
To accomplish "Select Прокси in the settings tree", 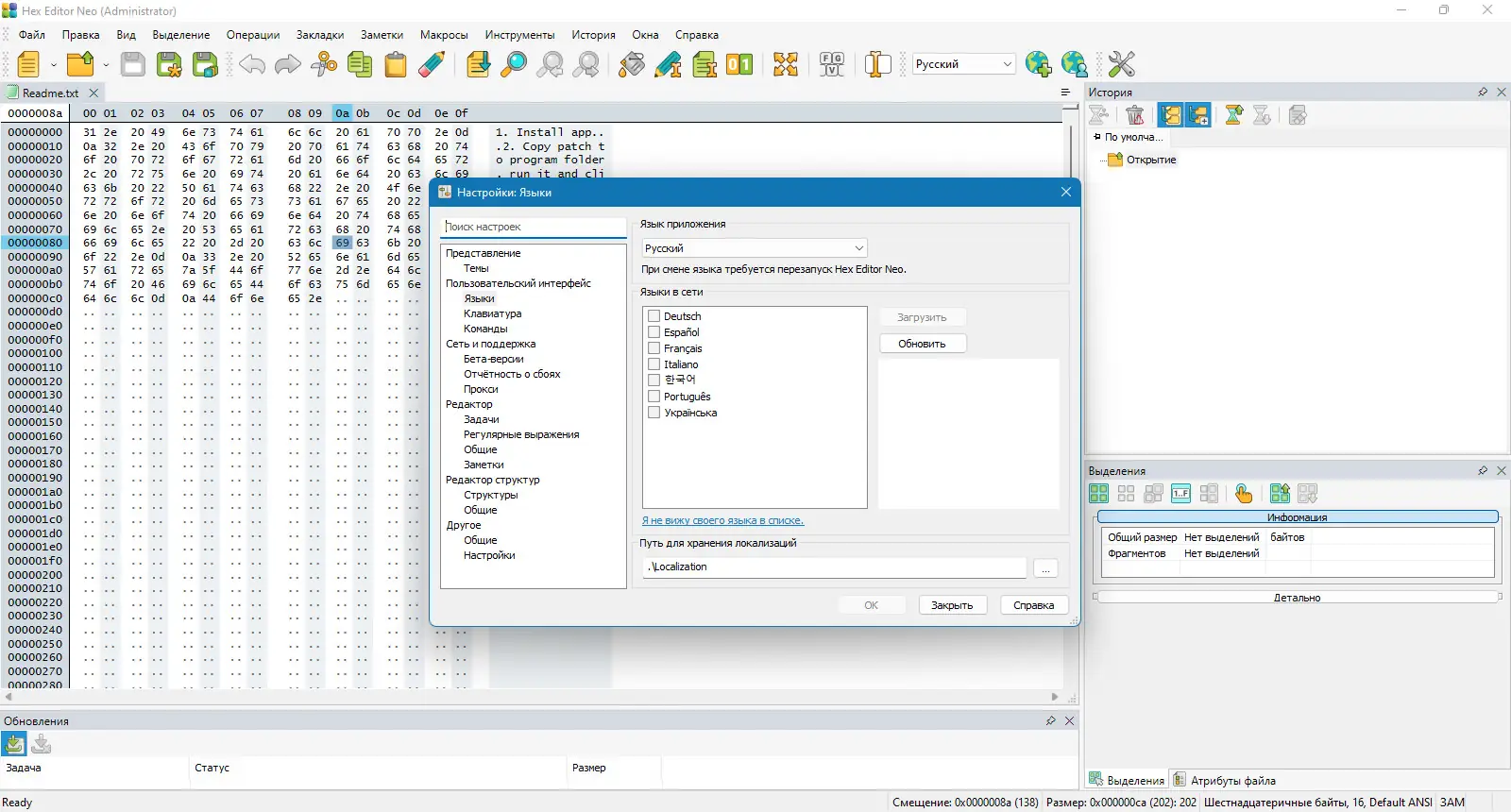I will pos(481,389).
